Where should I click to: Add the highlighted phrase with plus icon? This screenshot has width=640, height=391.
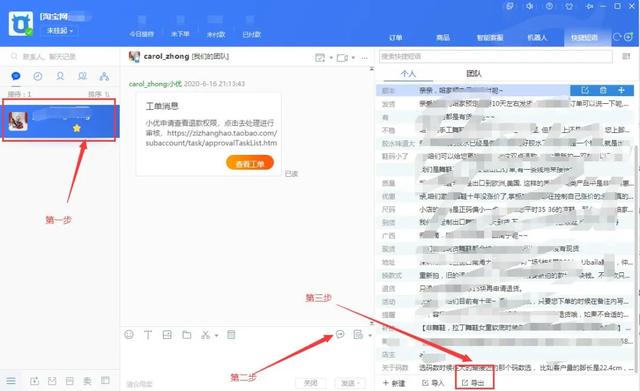point(621,90)
